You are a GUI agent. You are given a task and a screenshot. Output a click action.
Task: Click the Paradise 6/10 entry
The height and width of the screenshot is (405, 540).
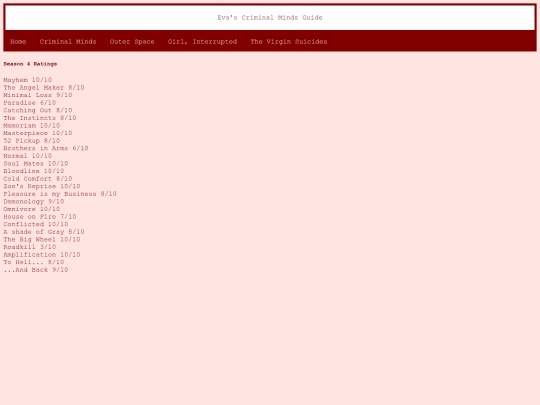30,103
